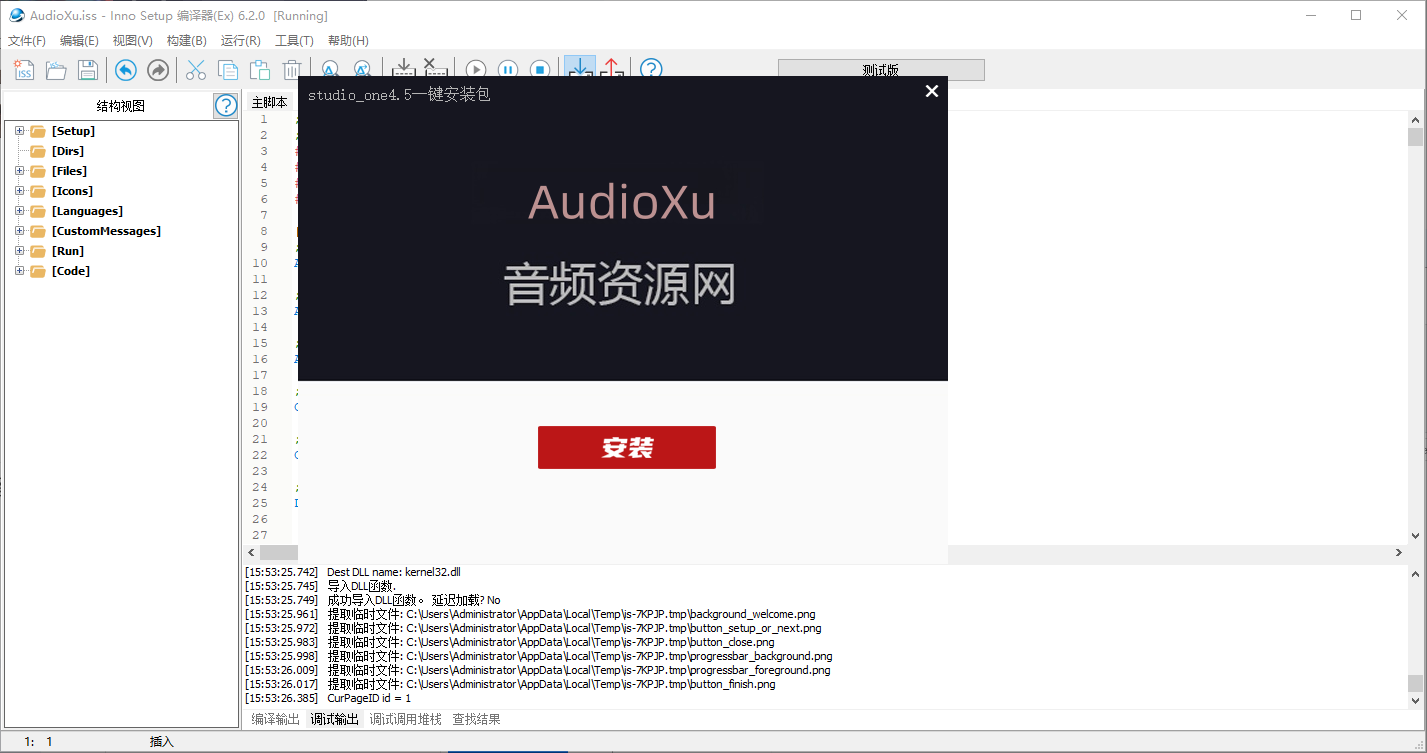Paste text from clipboard

(x=259, y=70)
